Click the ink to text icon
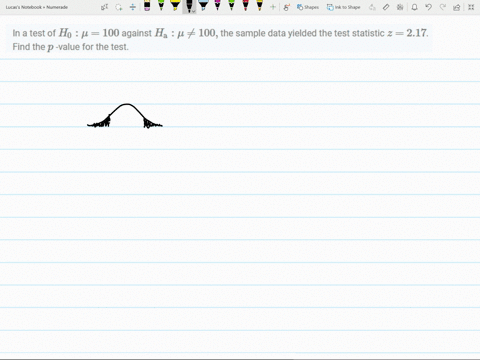Viewport: 480px width, 360px height. click(372, 7)
